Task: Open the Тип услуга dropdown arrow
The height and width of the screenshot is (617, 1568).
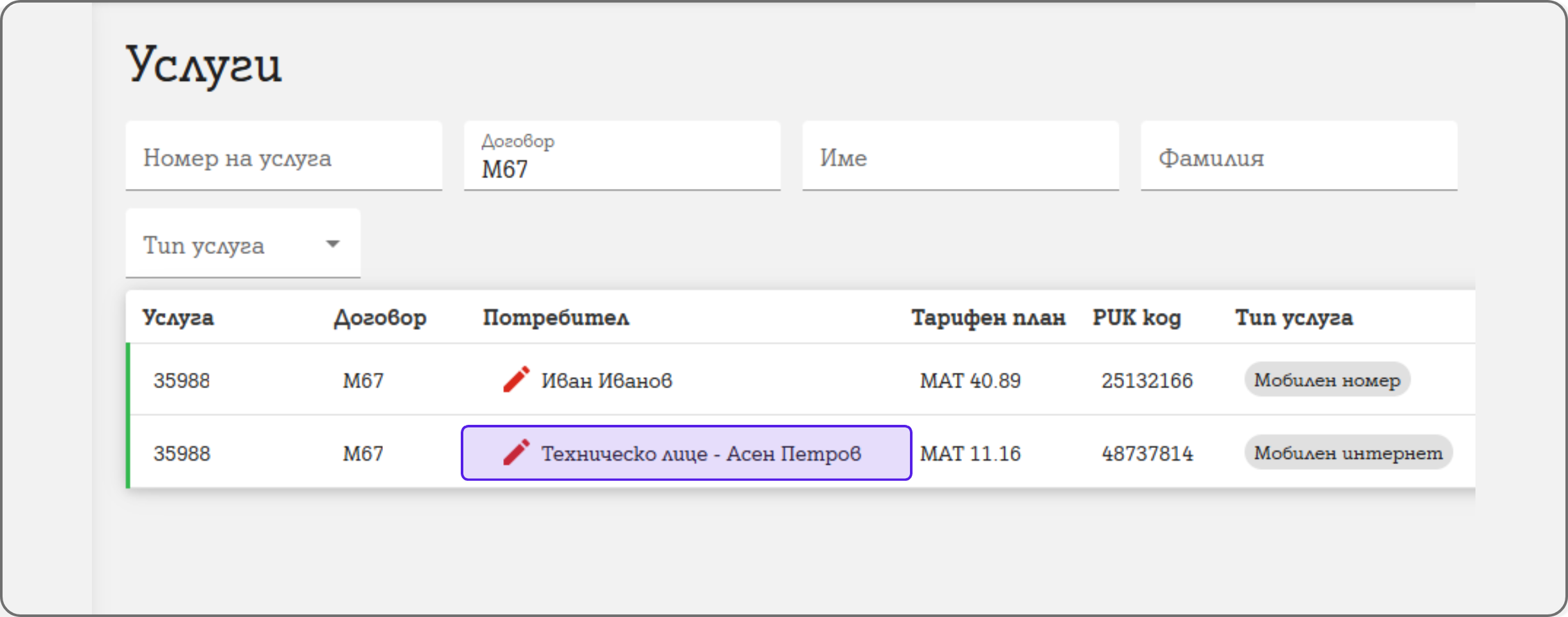Action: click(332, 244)
